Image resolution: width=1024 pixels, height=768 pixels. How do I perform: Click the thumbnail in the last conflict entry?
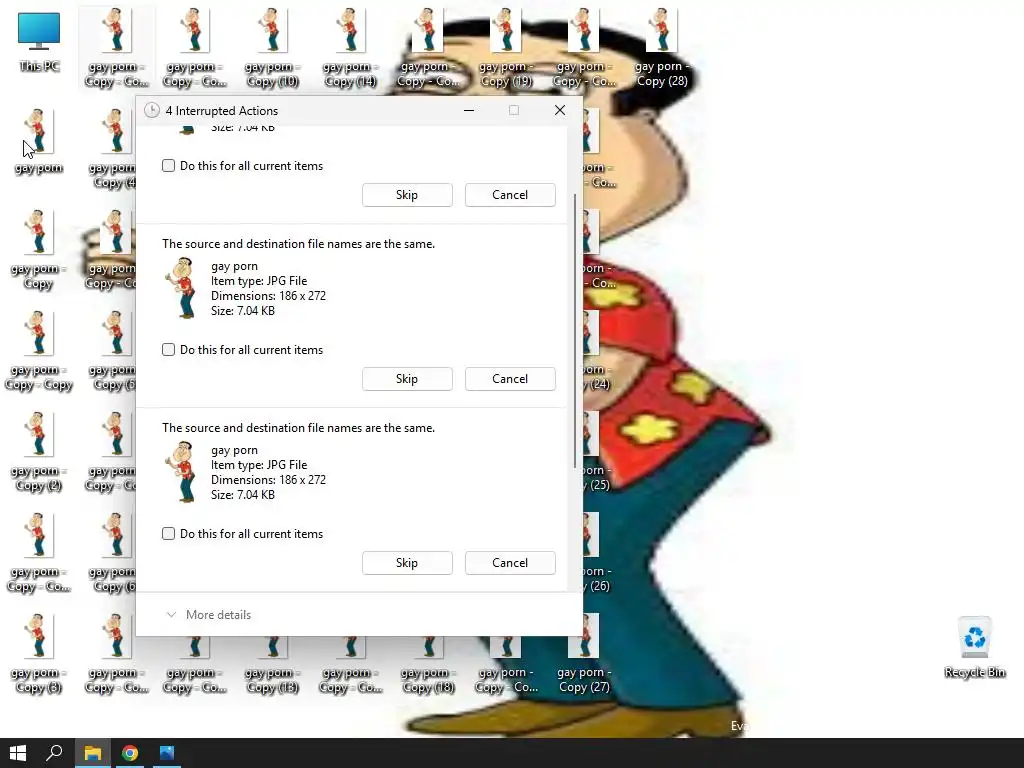[x=181, y=472]
